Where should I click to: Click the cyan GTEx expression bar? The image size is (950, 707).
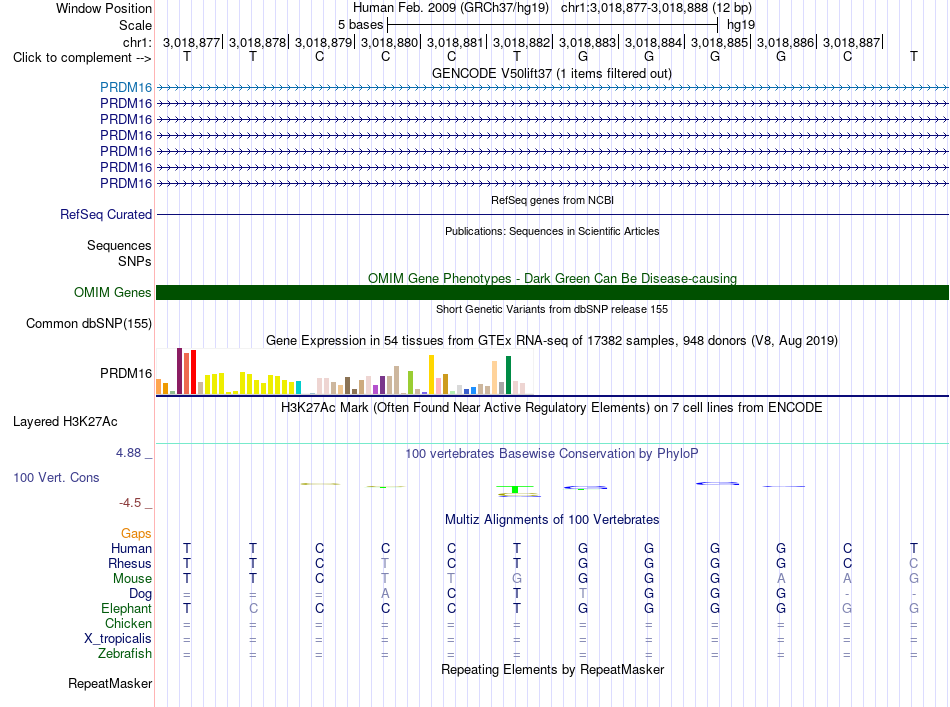298,388
